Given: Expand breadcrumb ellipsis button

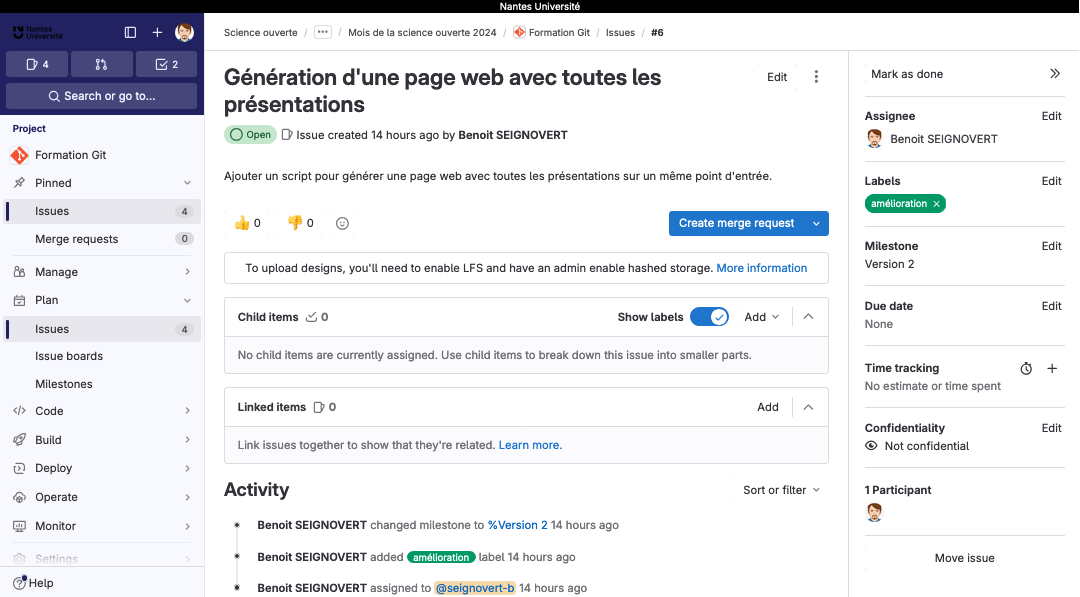Looking at the screenshot, I should click(x=322, y=32).
